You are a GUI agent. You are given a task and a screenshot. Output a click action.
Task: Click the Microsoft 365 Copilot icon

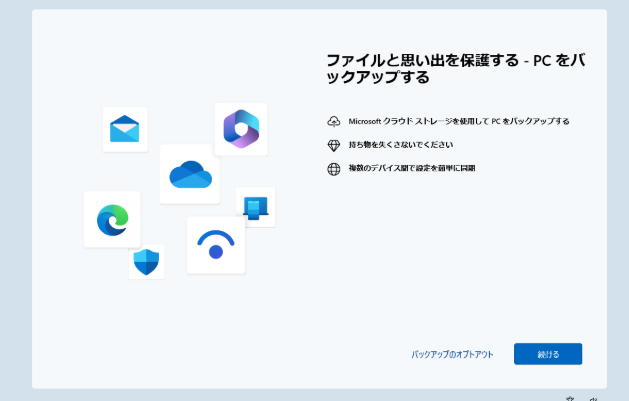coord(241,128)
